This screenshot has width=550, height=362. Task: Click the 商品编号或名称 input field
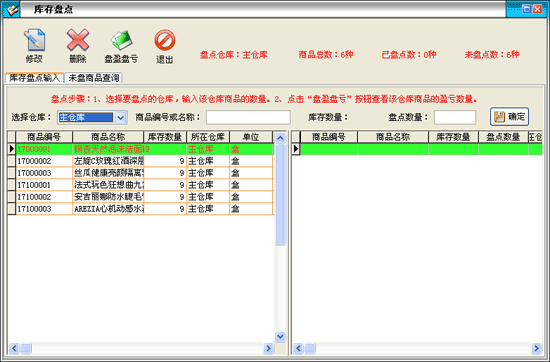point(248,117)
